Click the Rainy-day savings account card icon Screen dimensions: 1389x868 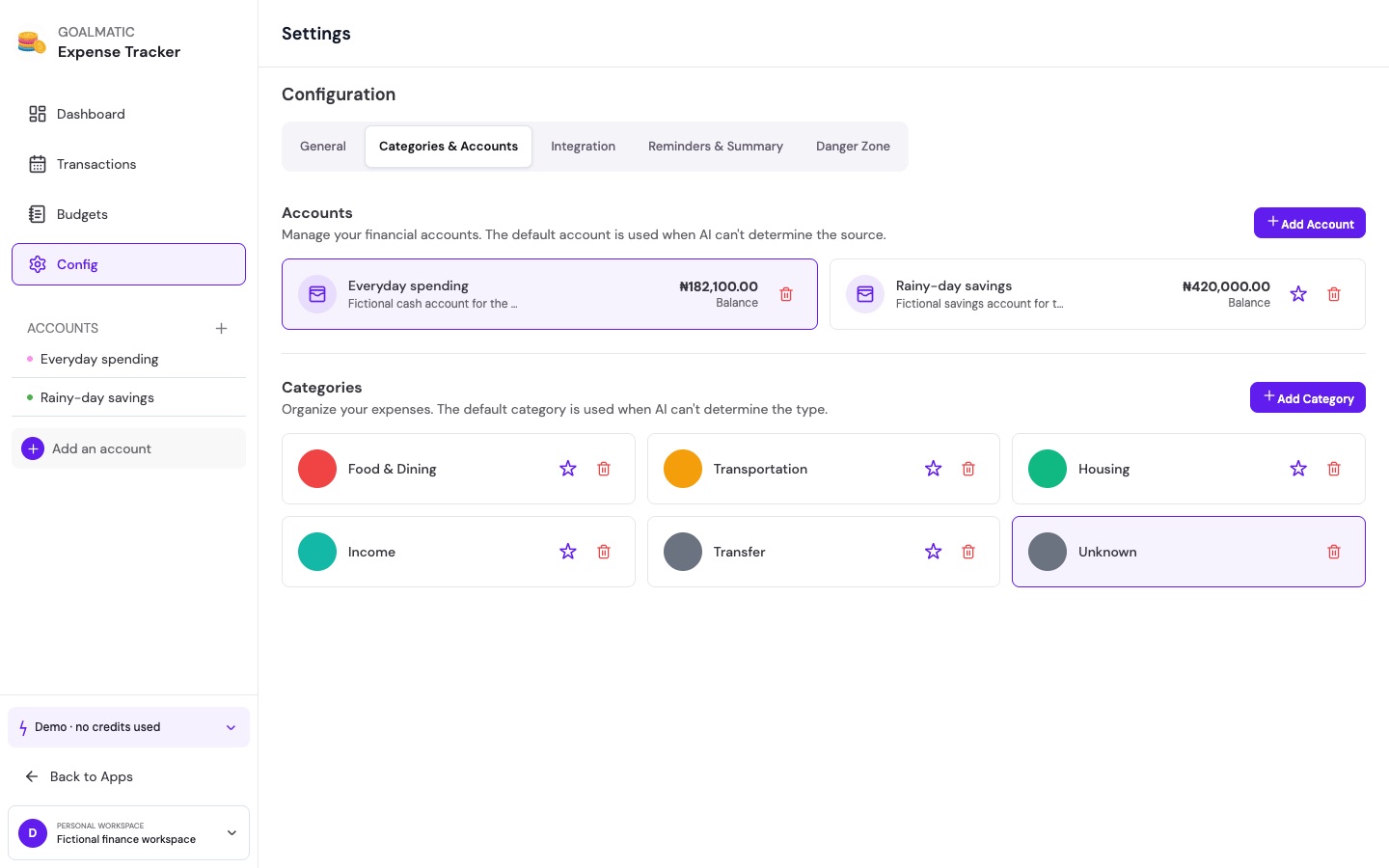click(865, 294)
